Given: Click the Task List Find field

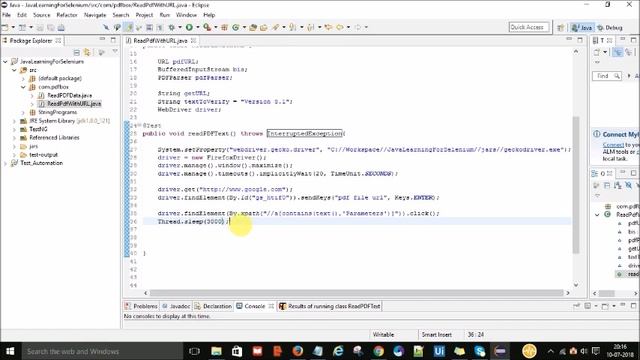Looking at the screenshot, I should 607,76.
